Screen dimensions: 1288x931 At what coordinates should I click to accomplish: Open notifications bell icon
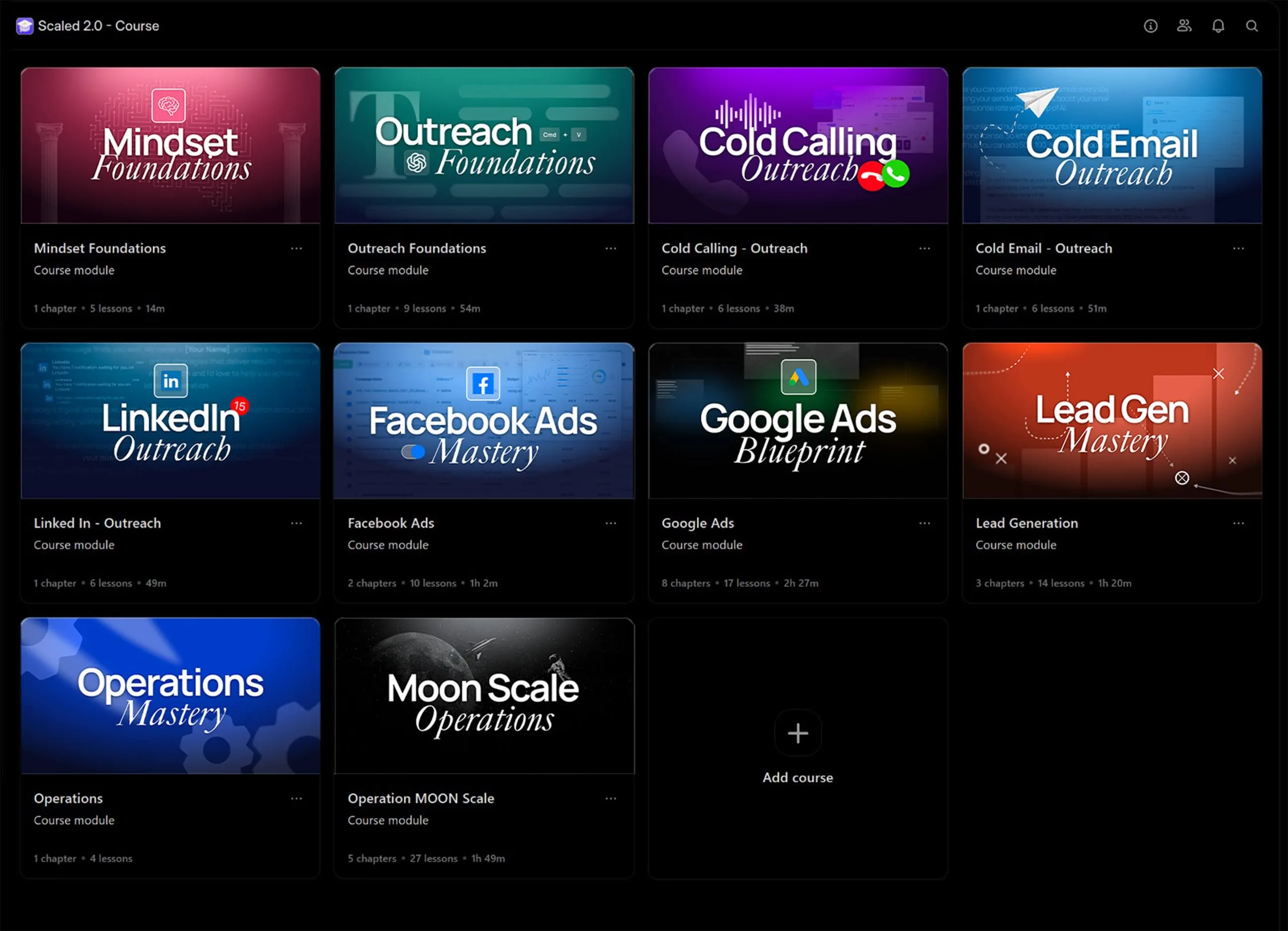(1218, 26)
